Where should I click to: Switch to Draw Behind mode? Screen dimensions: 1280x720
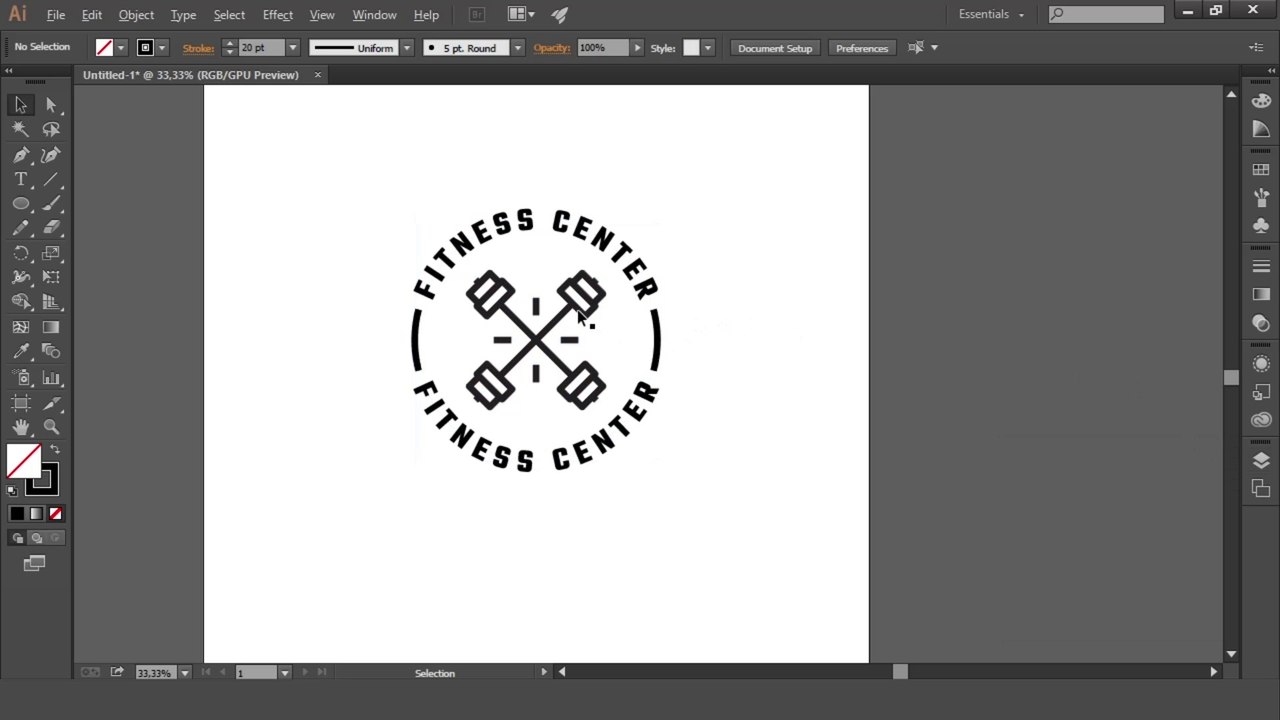(36, 538)
